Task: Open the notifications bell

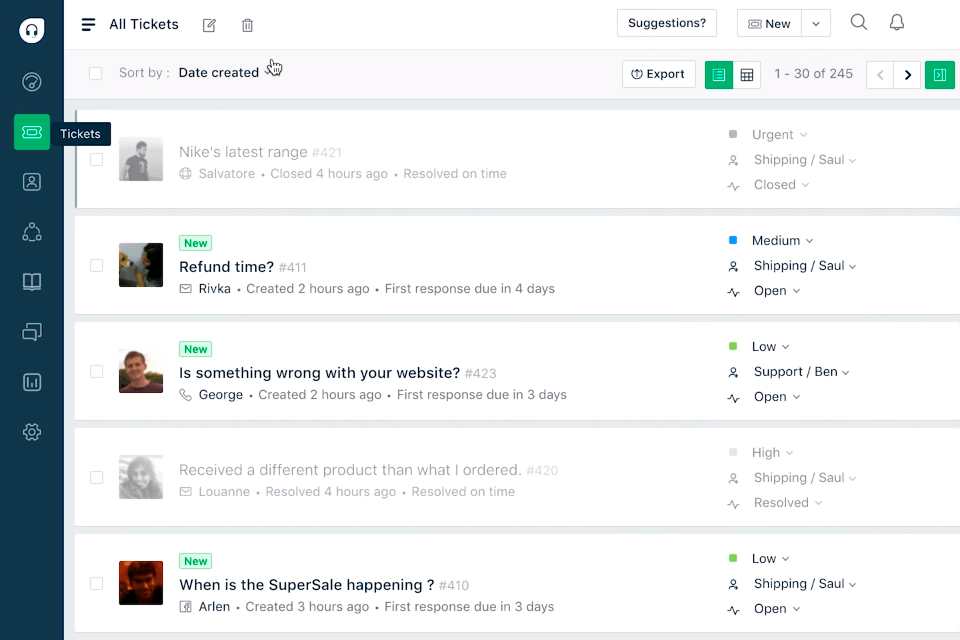Action: pos(896,21)
